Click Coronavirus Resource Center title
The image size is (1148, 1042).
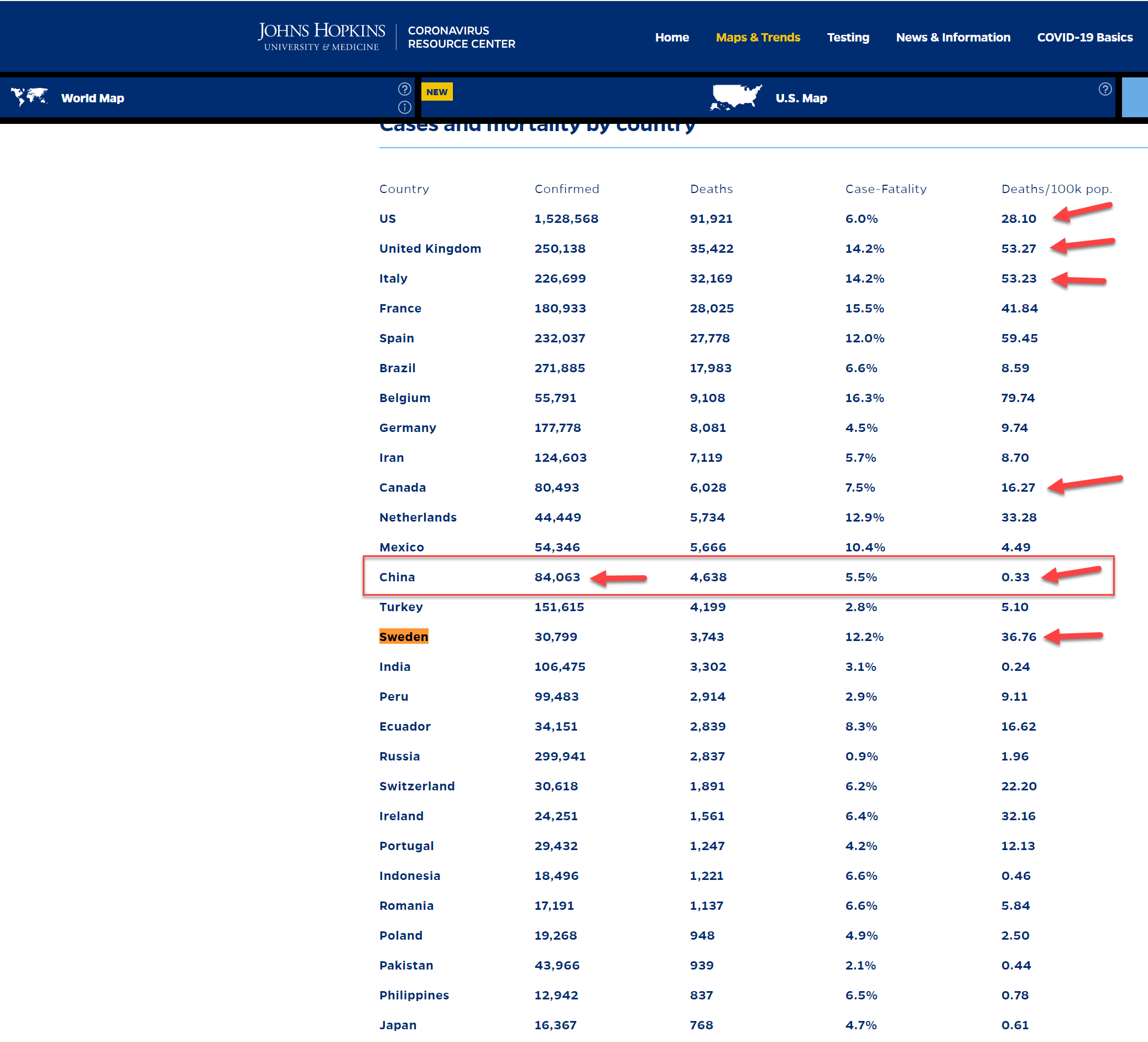pos(461,37)
